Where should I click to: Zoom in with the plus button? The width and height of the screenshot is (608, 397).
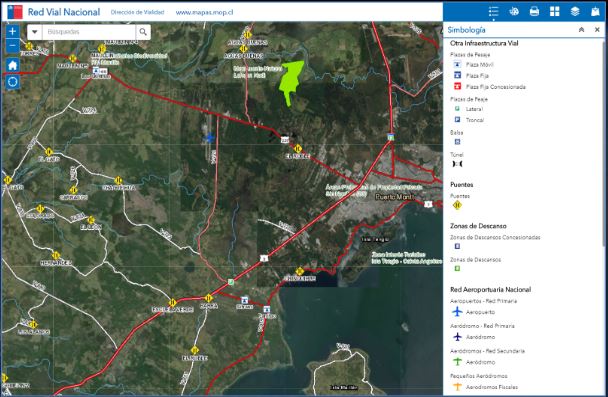pos(13,31)
